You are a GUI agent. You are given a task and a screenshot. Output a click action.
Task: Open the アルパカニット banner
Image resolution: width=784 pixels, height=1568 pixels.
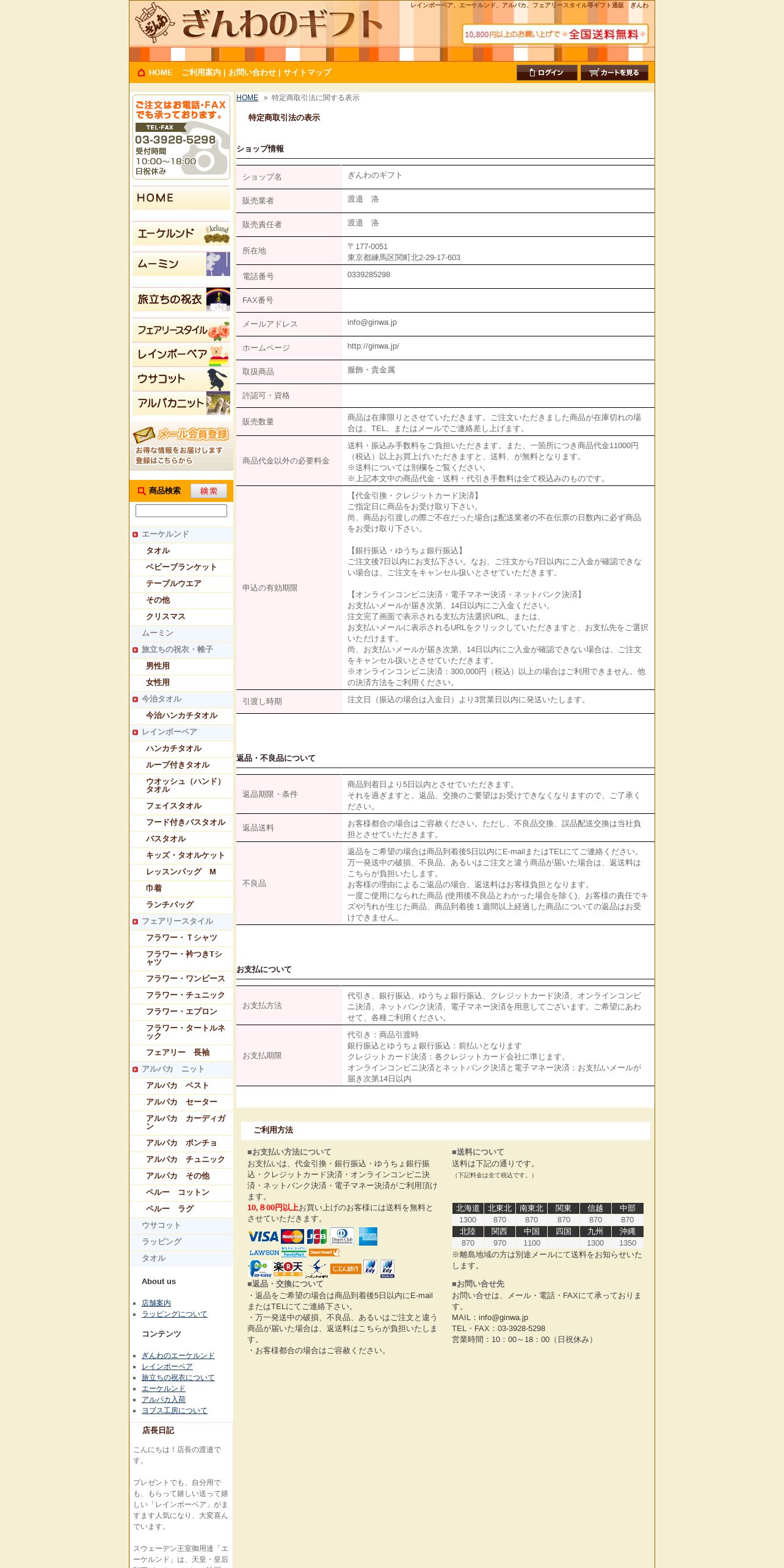[x=181, y=404]
